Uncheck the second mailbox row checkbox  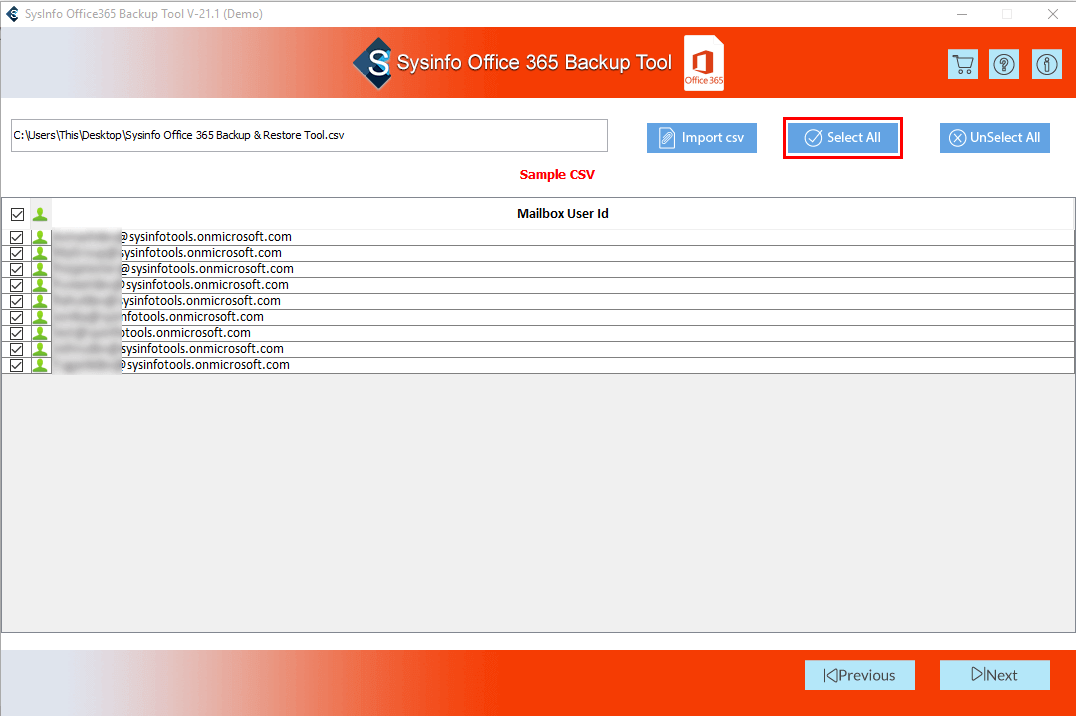(16, 253)
